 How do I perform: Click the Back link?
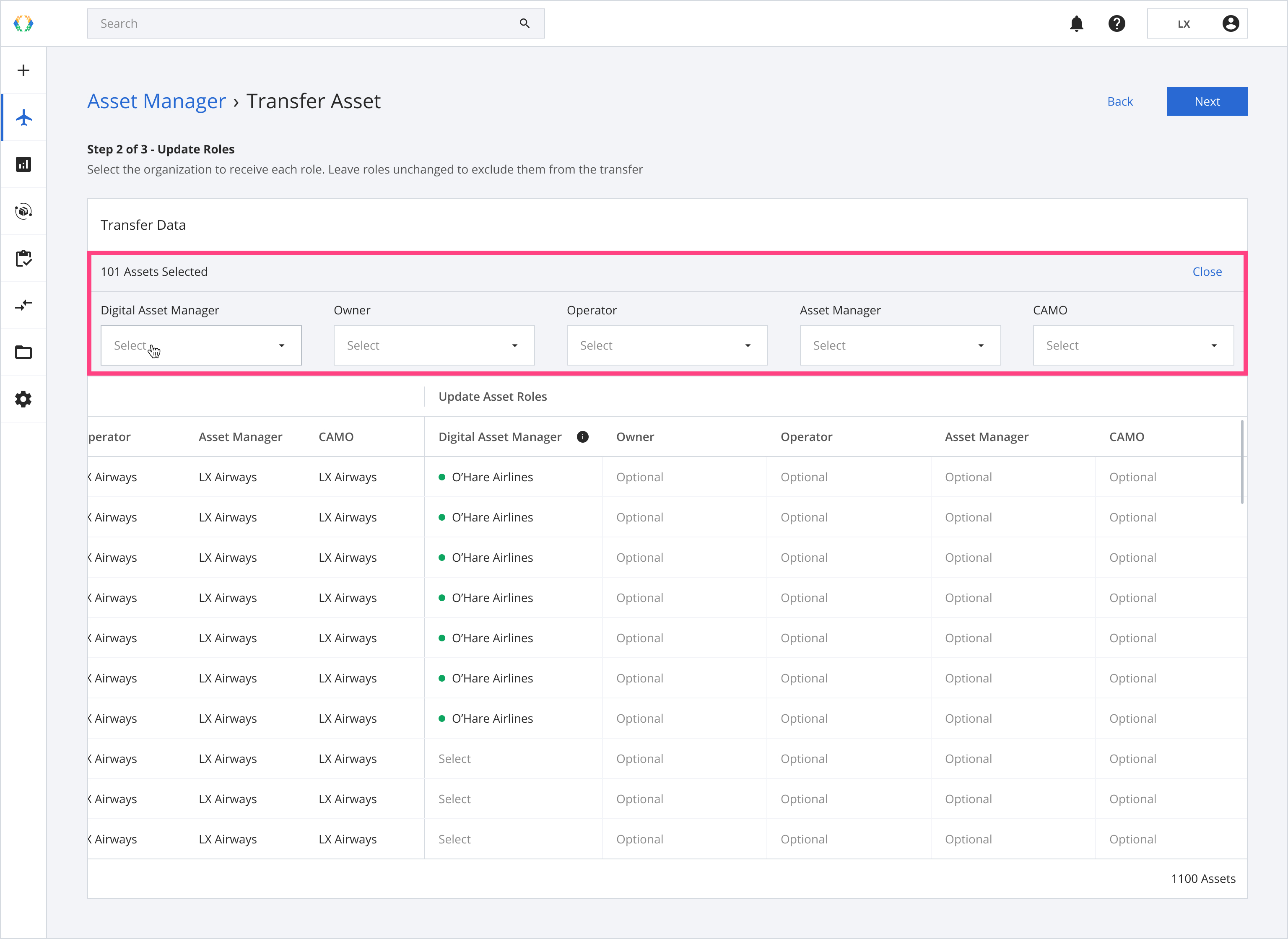click(x=1120, y=101)
